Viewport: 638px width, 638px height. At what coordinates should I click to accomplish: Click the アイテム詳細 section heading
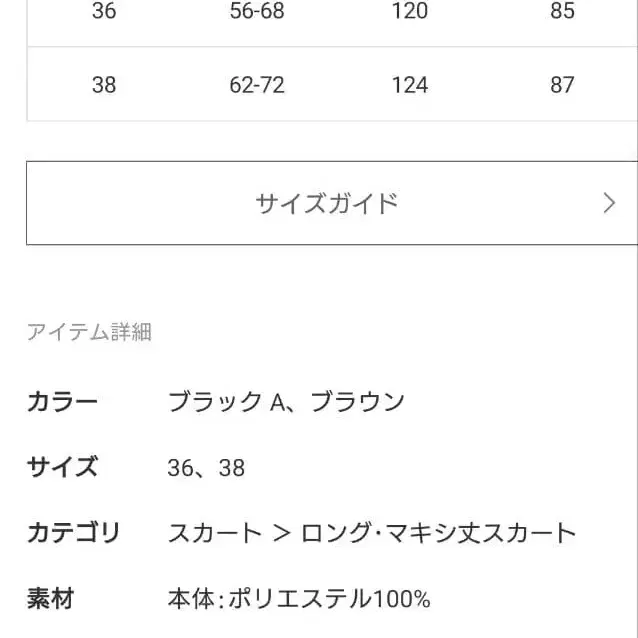point(89,333)
